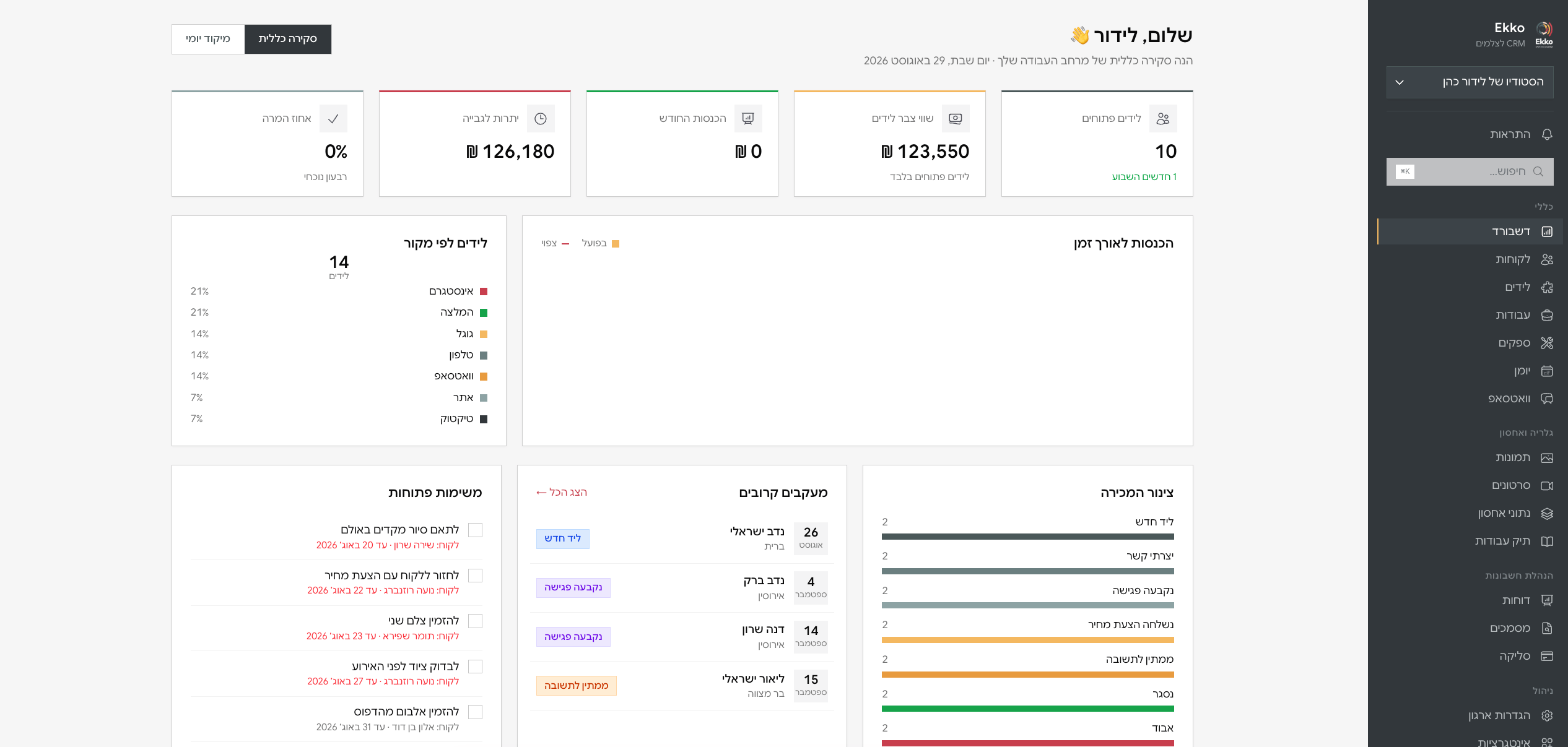1568x747 pixels.
Task: Open the jobs (עבודות) icon
Action: click(x=1547, y=315)
